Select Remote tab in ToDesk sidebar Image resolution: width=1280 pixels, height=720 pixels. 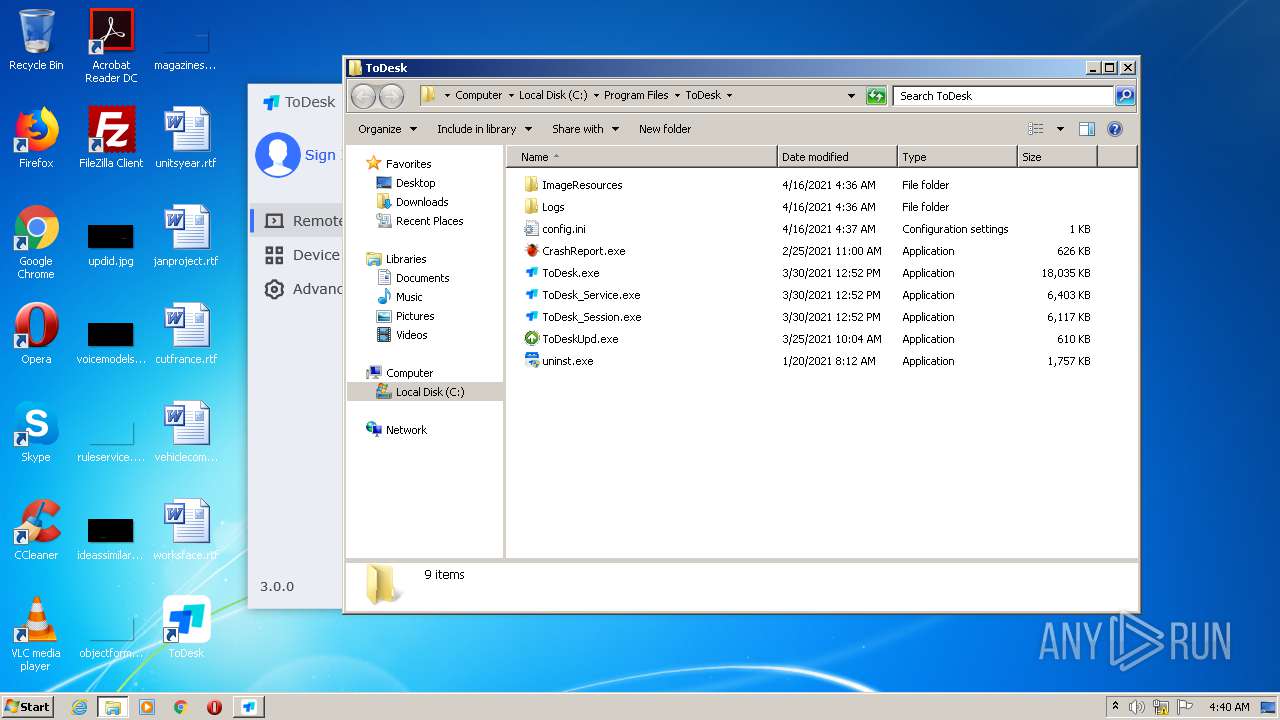coord(296,221)
